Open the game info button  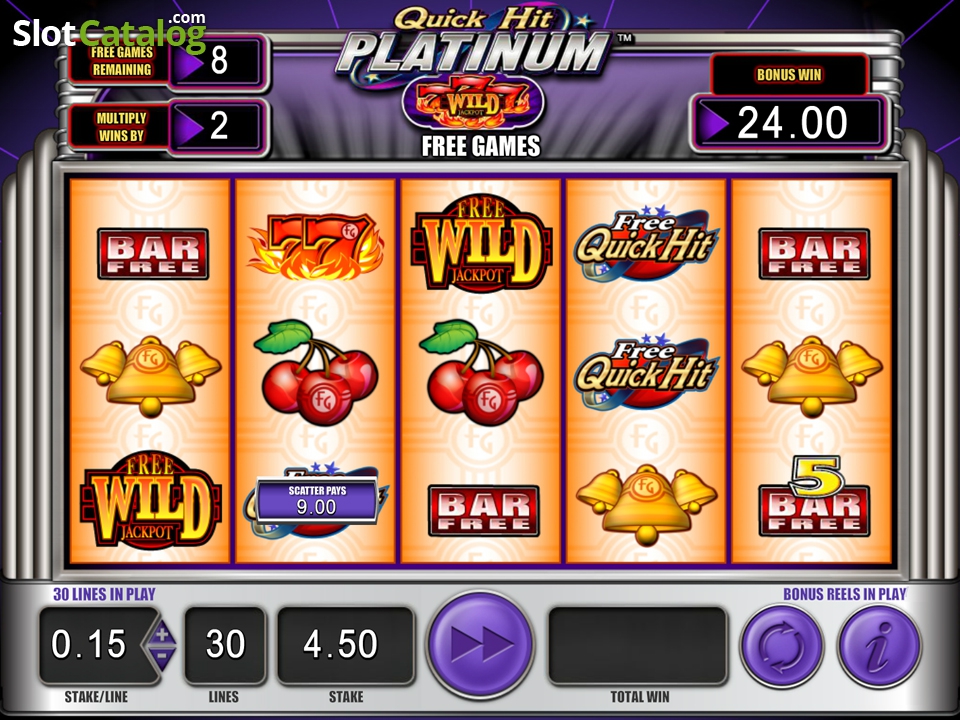pos(879,646)
